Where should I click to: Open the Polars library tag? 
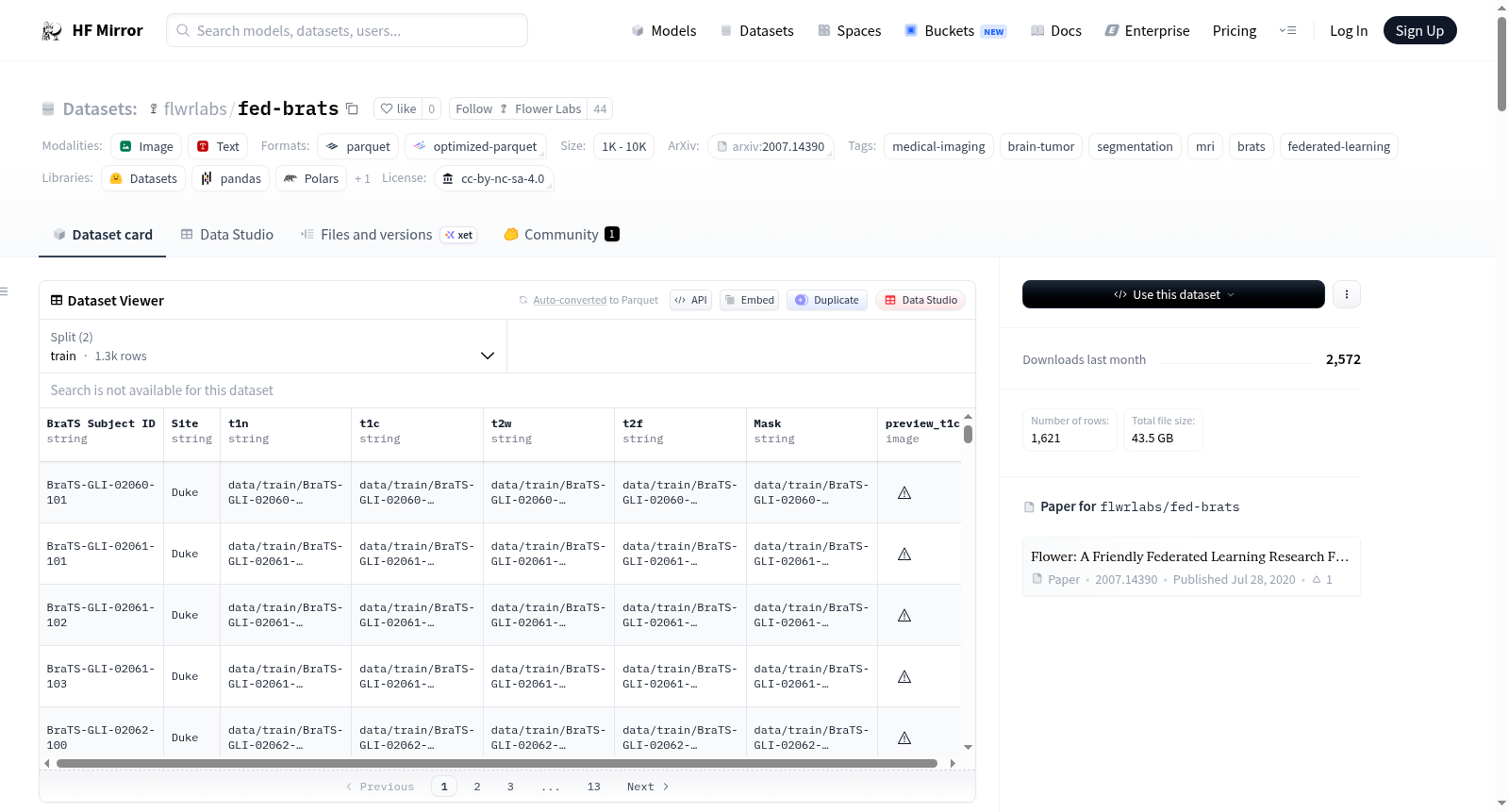311,178
